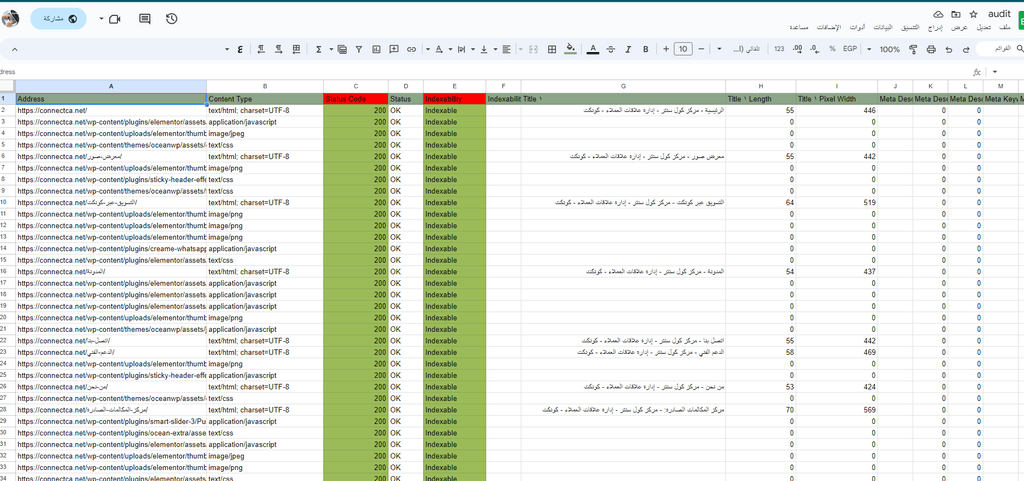1024x481 pixels.
Task: Open the البيانات (Data) menu
Action: [x=882, y=27]
